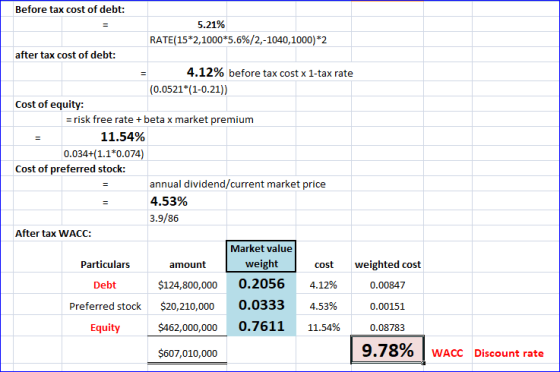The image size is (560, 372).
Task: Select the Discount rate label
Action: tap(509, 353)
